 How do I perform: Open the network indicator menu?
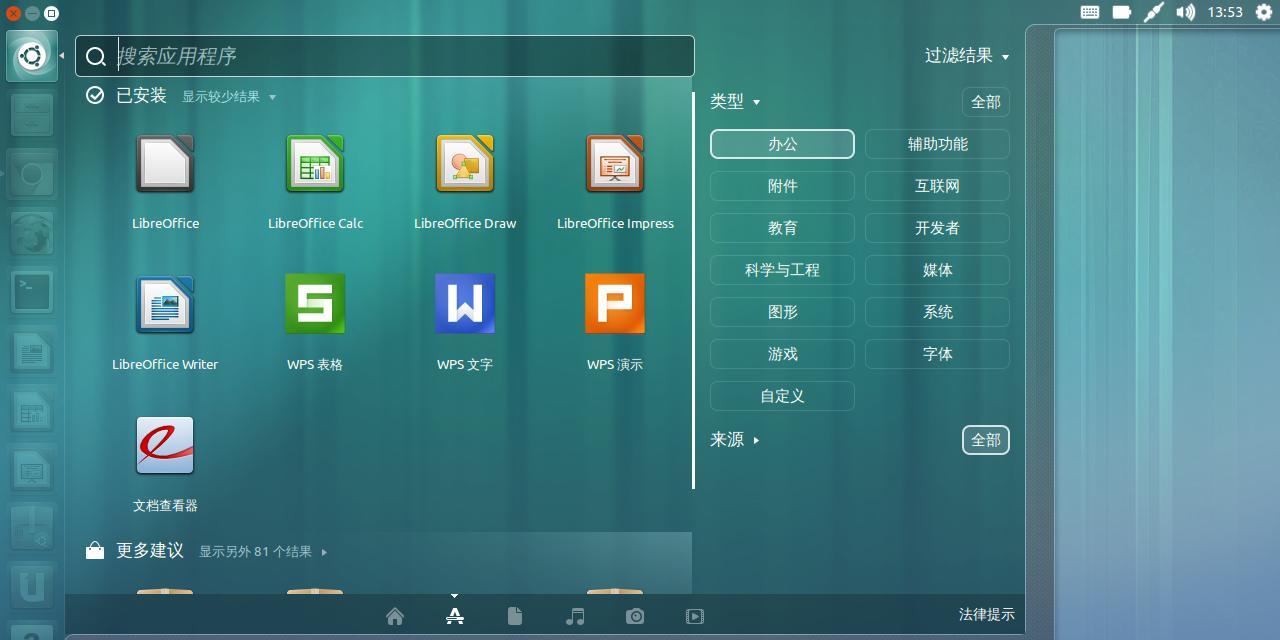pyautogui.click(x=1154, y=12)
